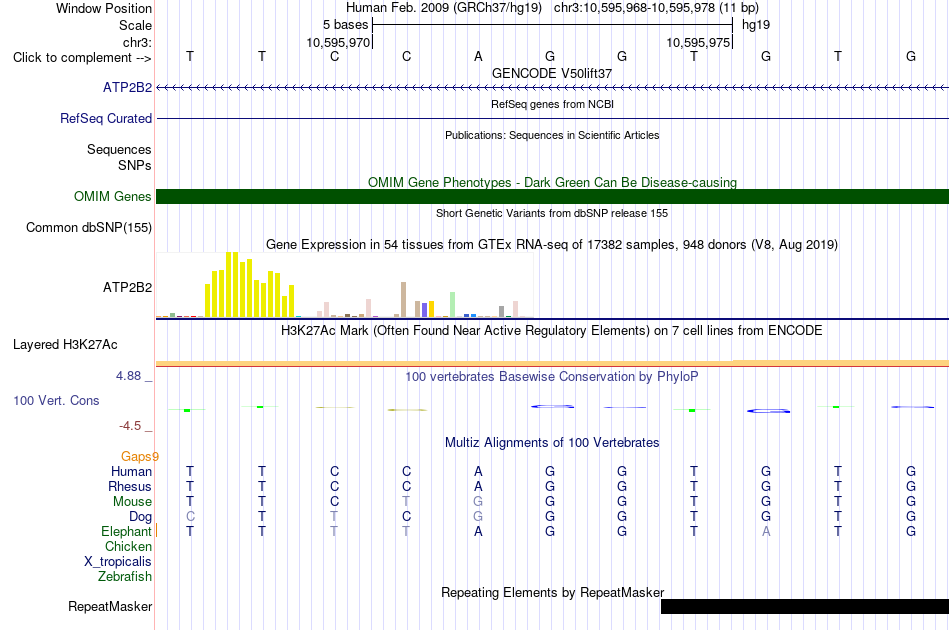The image size is (950, 630).
Task: Select the Mouse species row label
Action: pos(132,502)
